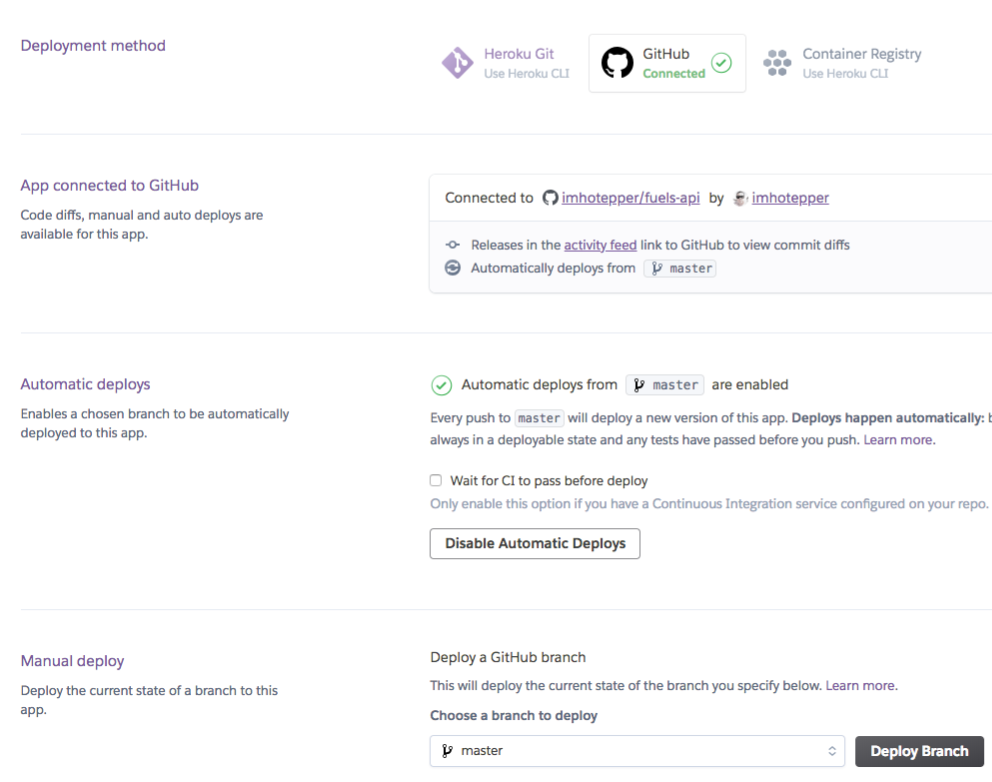The image size is (992, 782).
Task: Click the Manual deploy heading
Action: (x=72, y=661)
